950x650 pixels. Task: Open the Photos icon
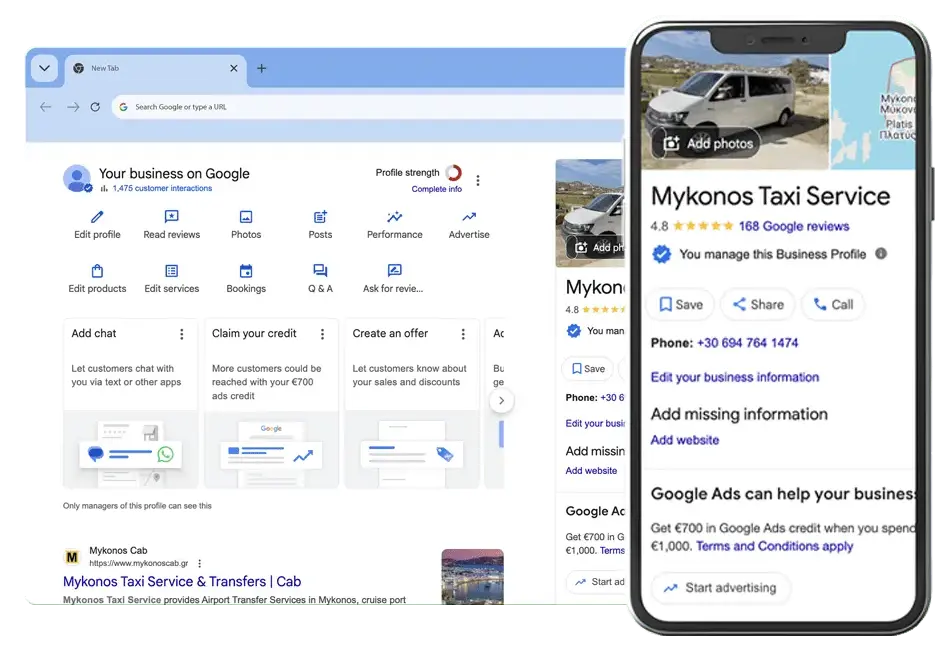coord(246,217)
